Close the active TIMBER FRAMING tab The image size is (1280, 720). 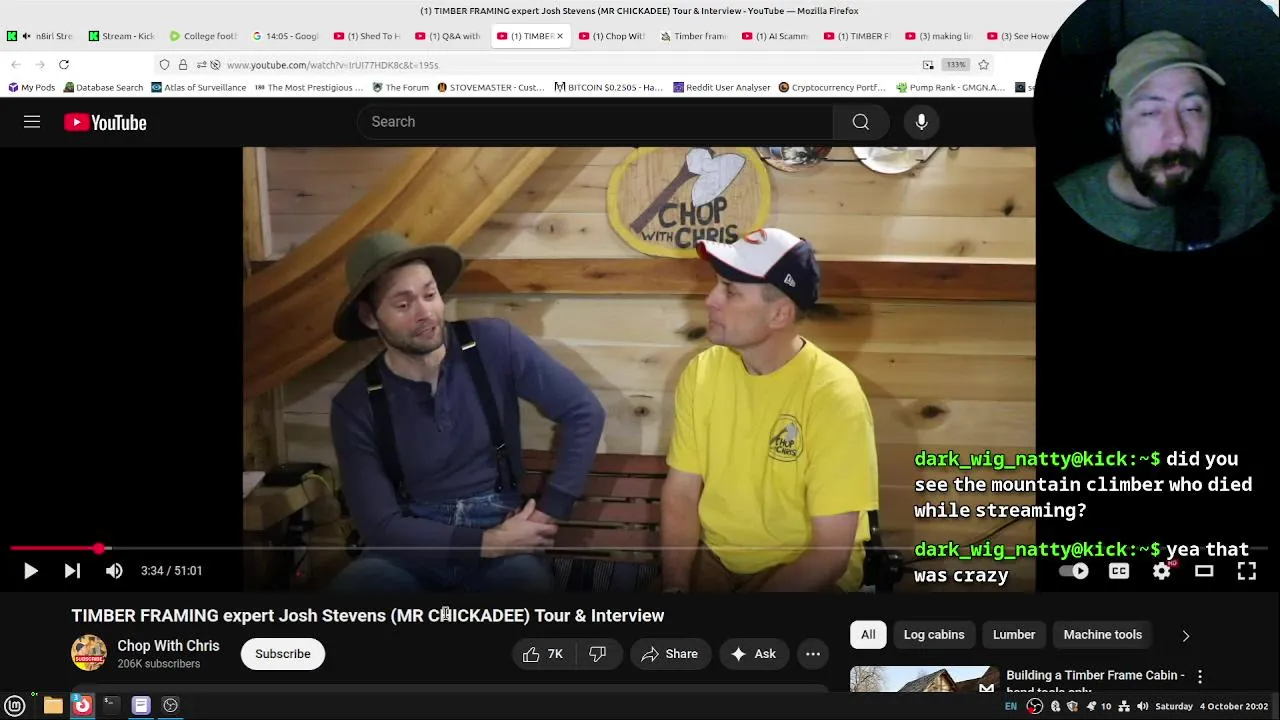[x=559, y=36]
